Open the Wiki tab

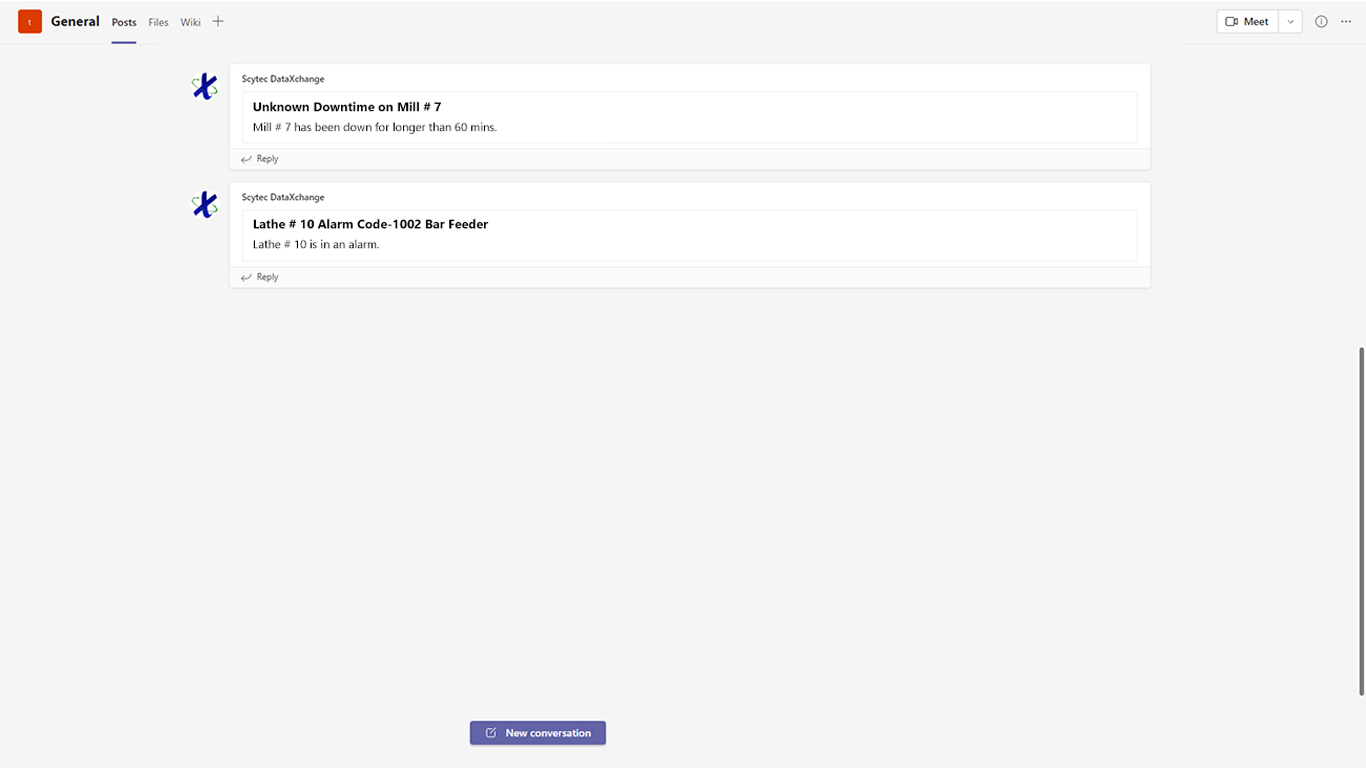(x=190, y=22)
